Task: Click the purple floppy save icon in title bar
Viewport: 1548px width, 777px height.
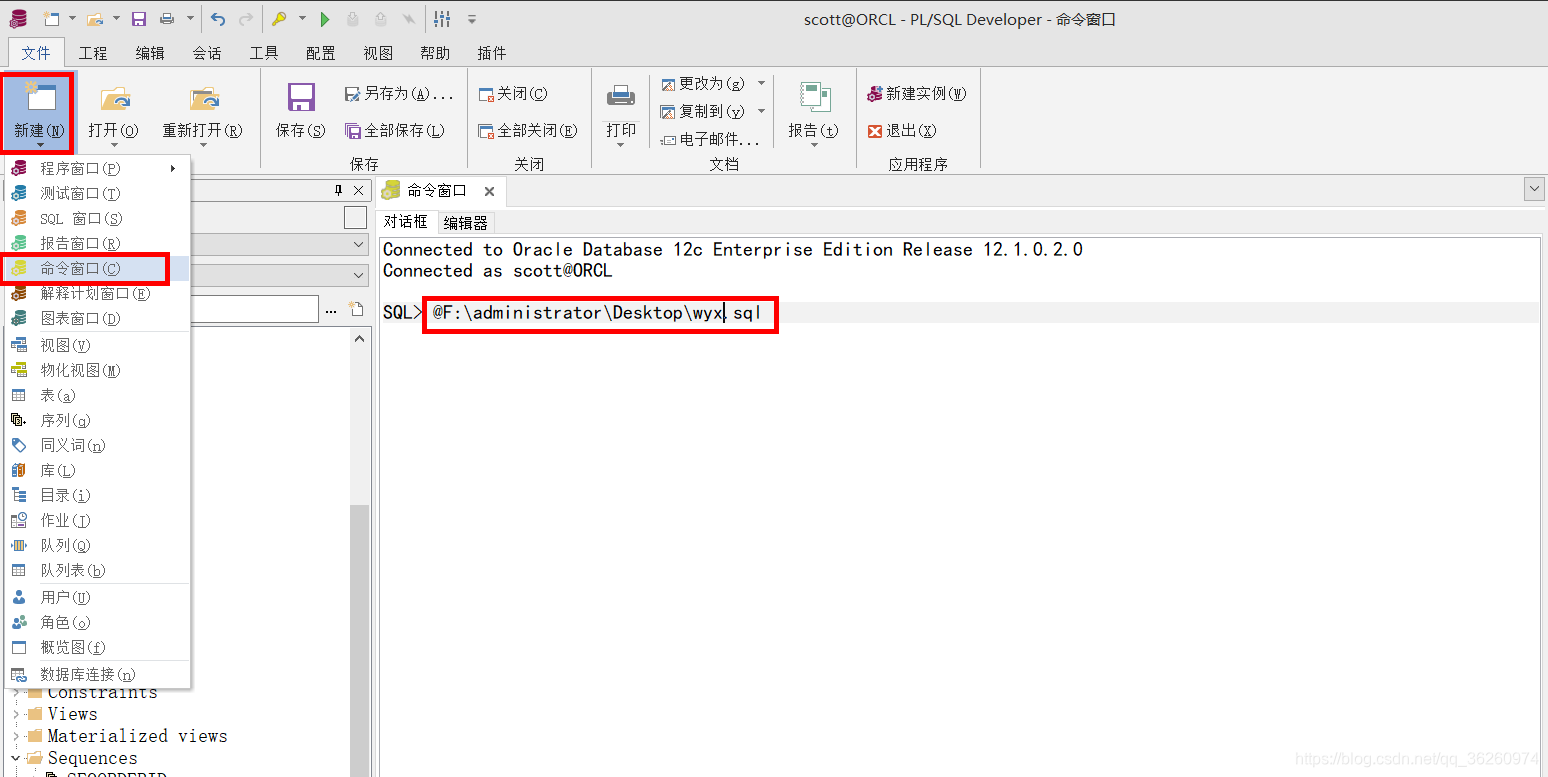Action: [x=139, y=19]
